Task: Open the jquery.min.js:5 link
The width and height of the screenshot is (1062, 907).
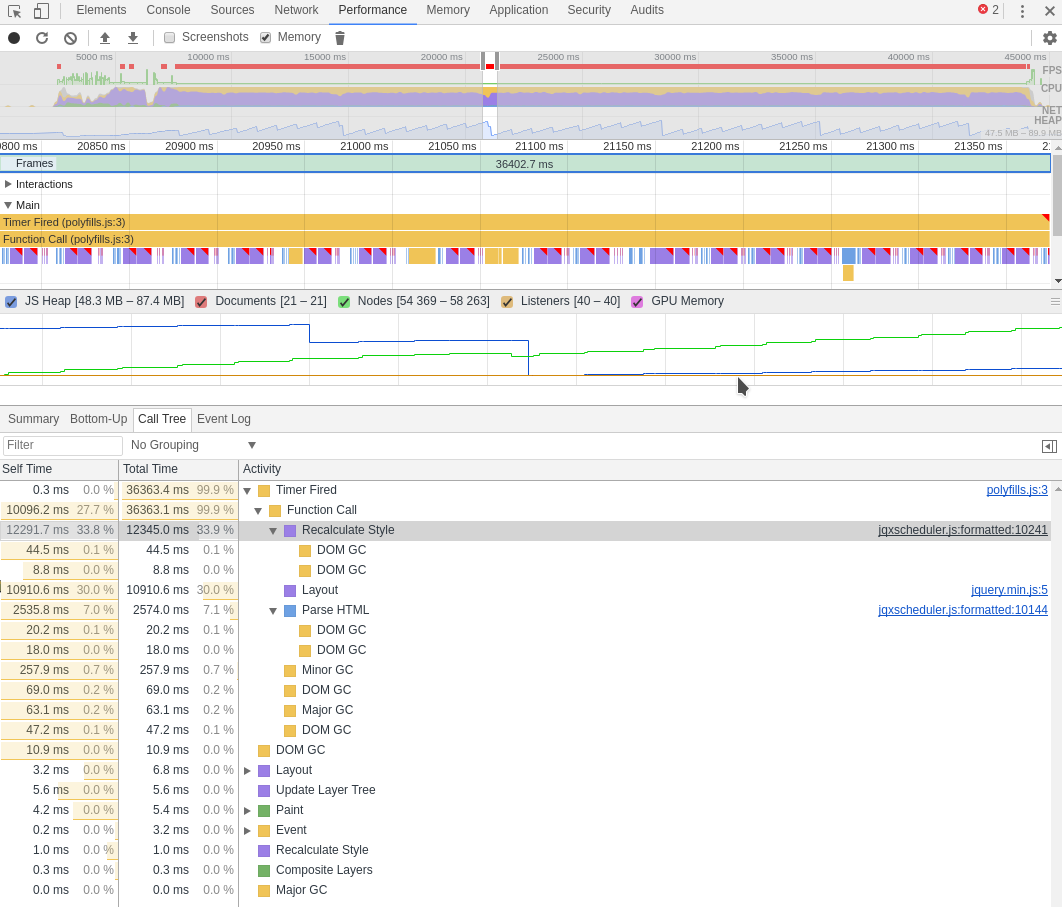Action: (x=1008, y=590)
